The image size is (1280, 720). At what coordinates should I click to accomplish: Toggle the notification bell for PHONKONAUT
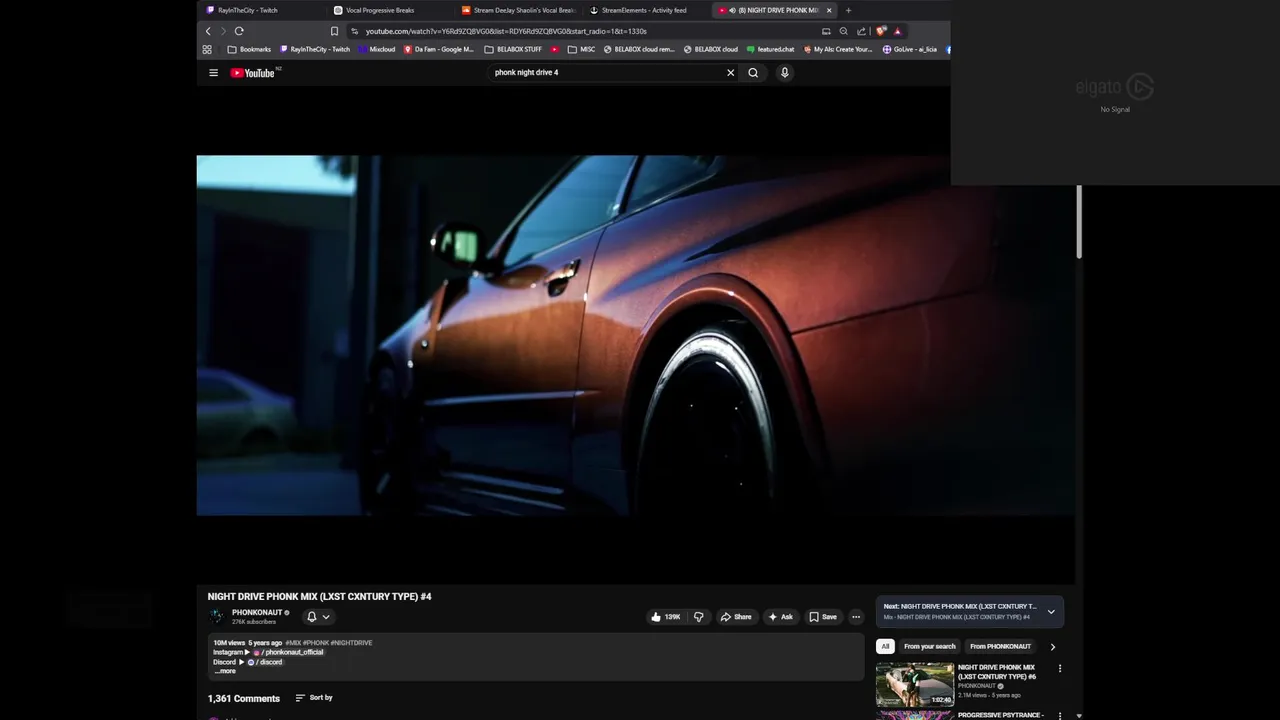[311, 617]
